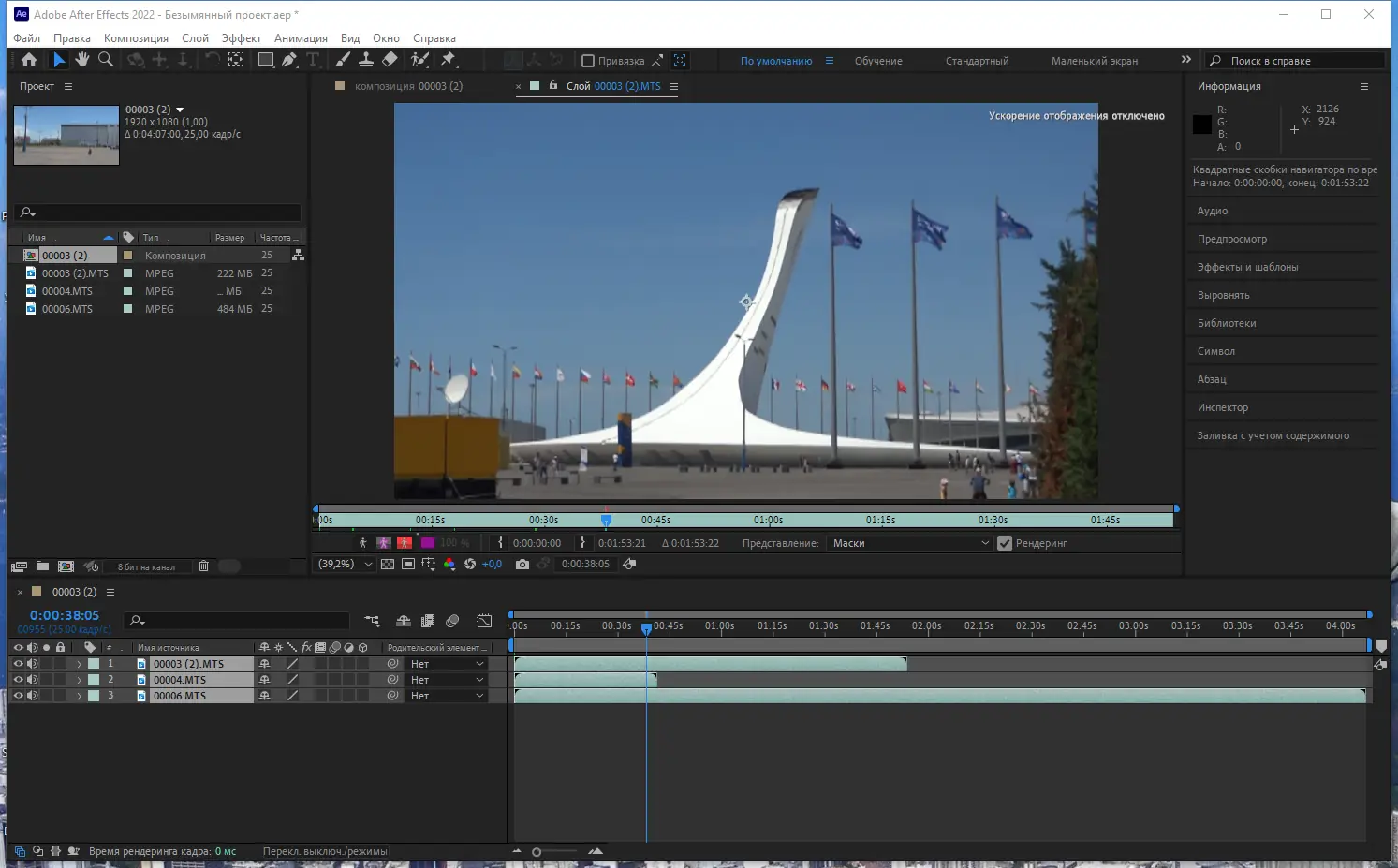Screen dimensions: 1398x868
Task: Choose the Eraser tool
Action: tap(390, 60)
